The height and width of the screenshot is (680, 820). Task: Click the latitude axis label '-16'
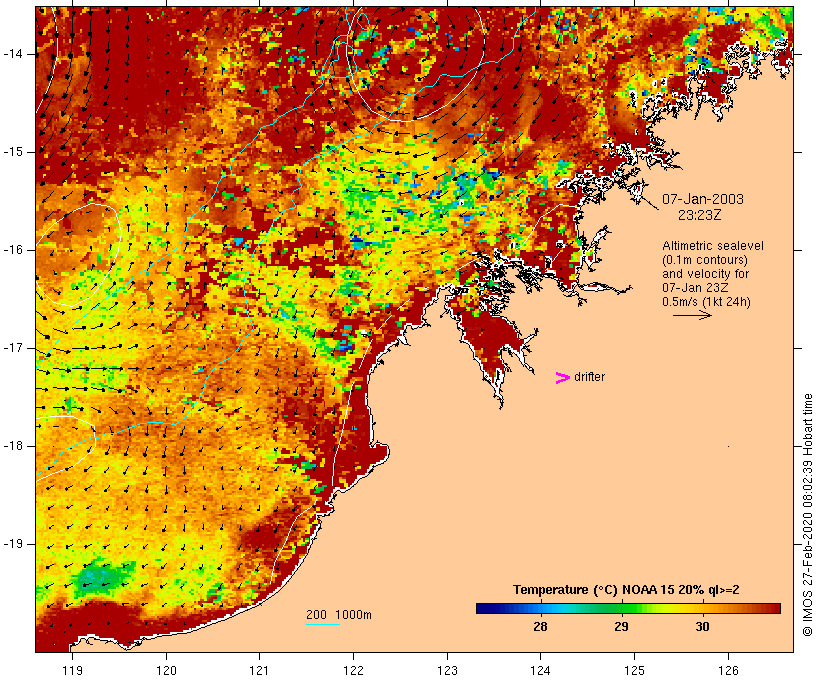click(13, 250)
